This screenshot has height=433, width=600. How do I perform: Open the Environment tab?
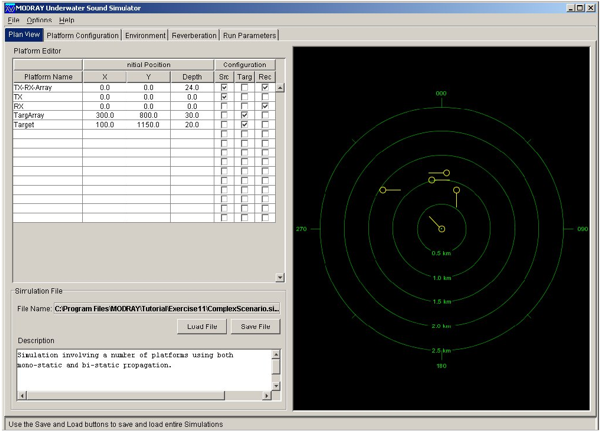click(x=145, y=35)
